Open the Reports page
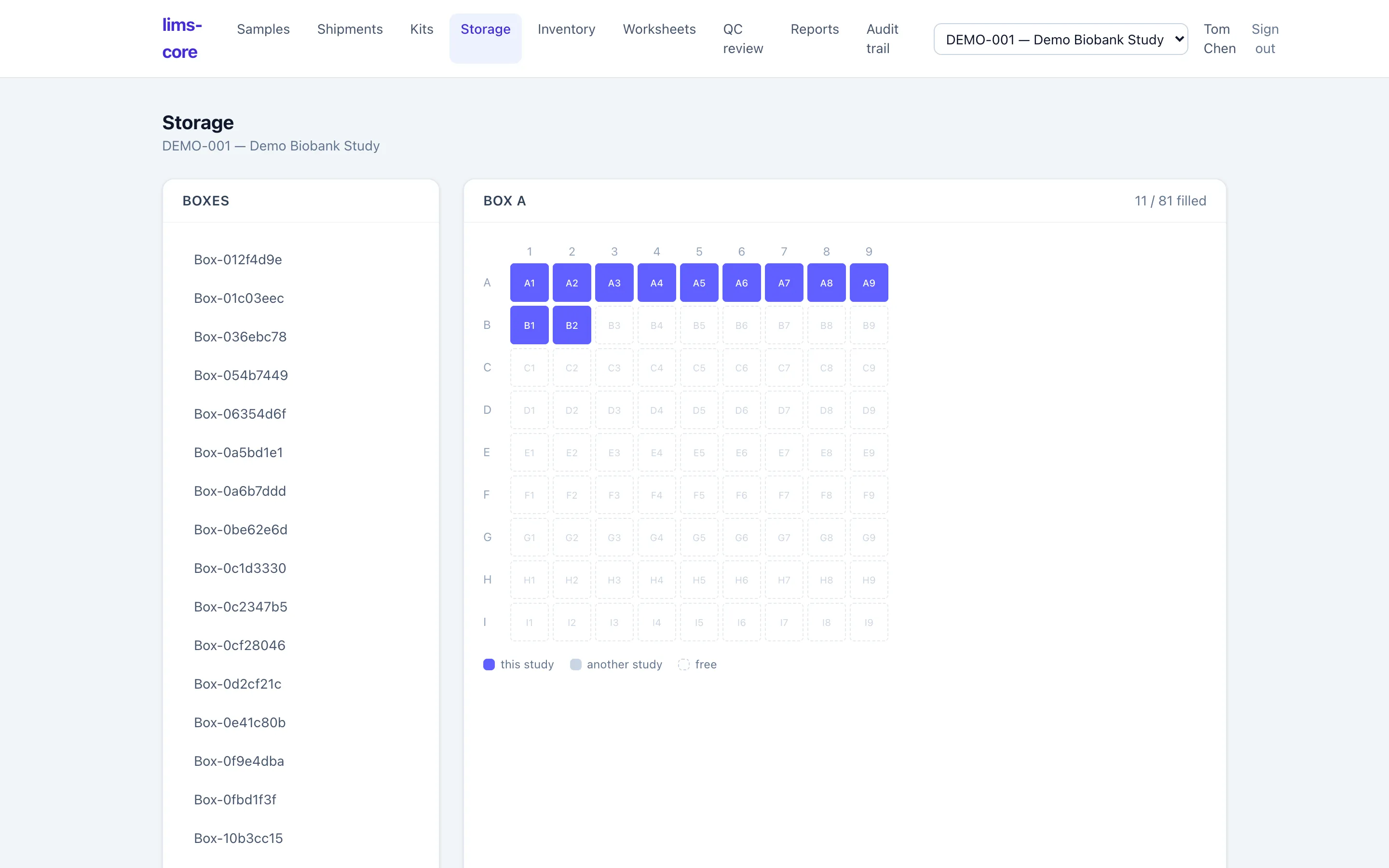Screen dimensions: 1389x868 pos(814,29)
